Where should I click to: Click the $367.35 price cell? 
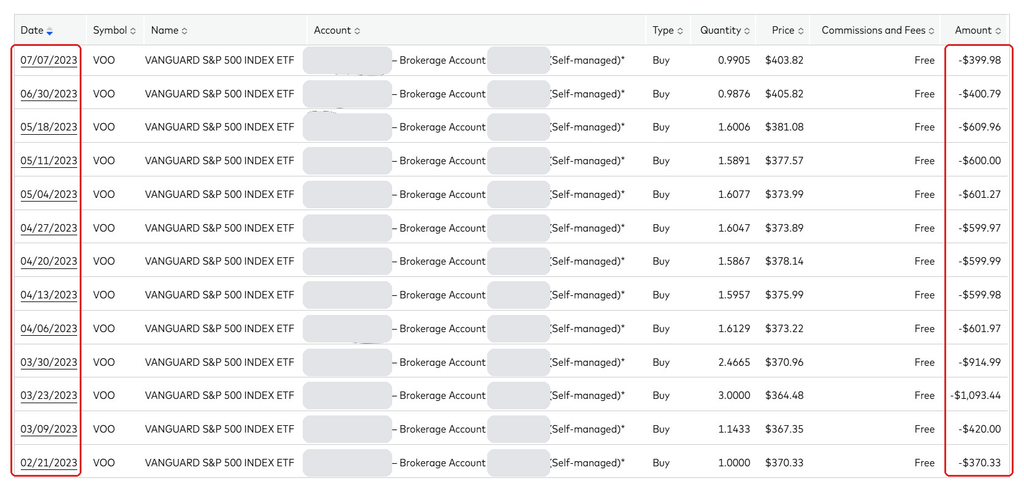(x=784, y=429)
